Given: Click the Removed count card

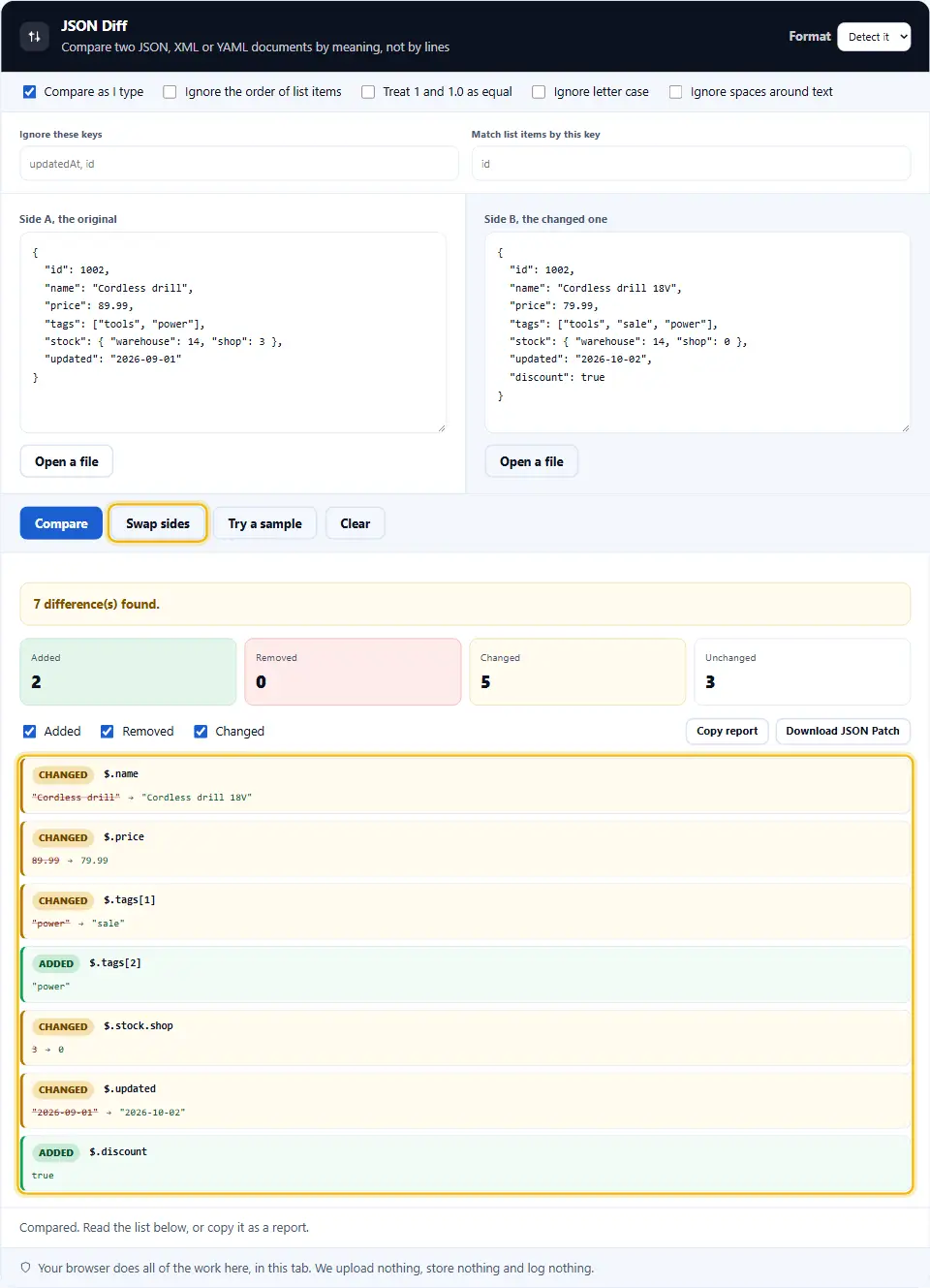Looking at the screenshot, I should 353,672.
